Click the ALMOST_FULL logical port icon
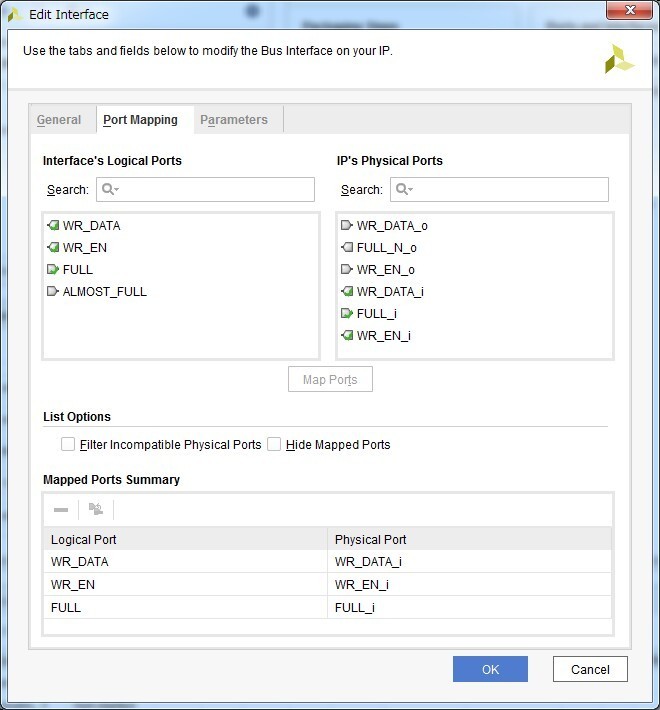660x710 pixels. [53, 291]
